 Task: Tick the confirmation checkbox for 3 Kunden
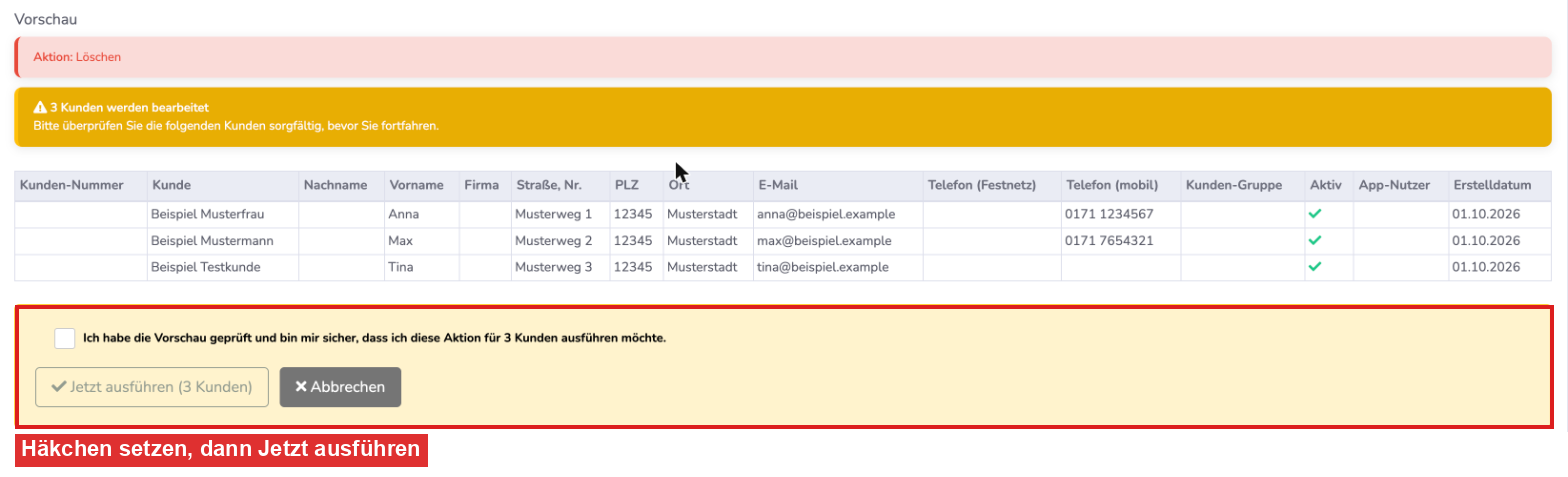pos(65,338)
